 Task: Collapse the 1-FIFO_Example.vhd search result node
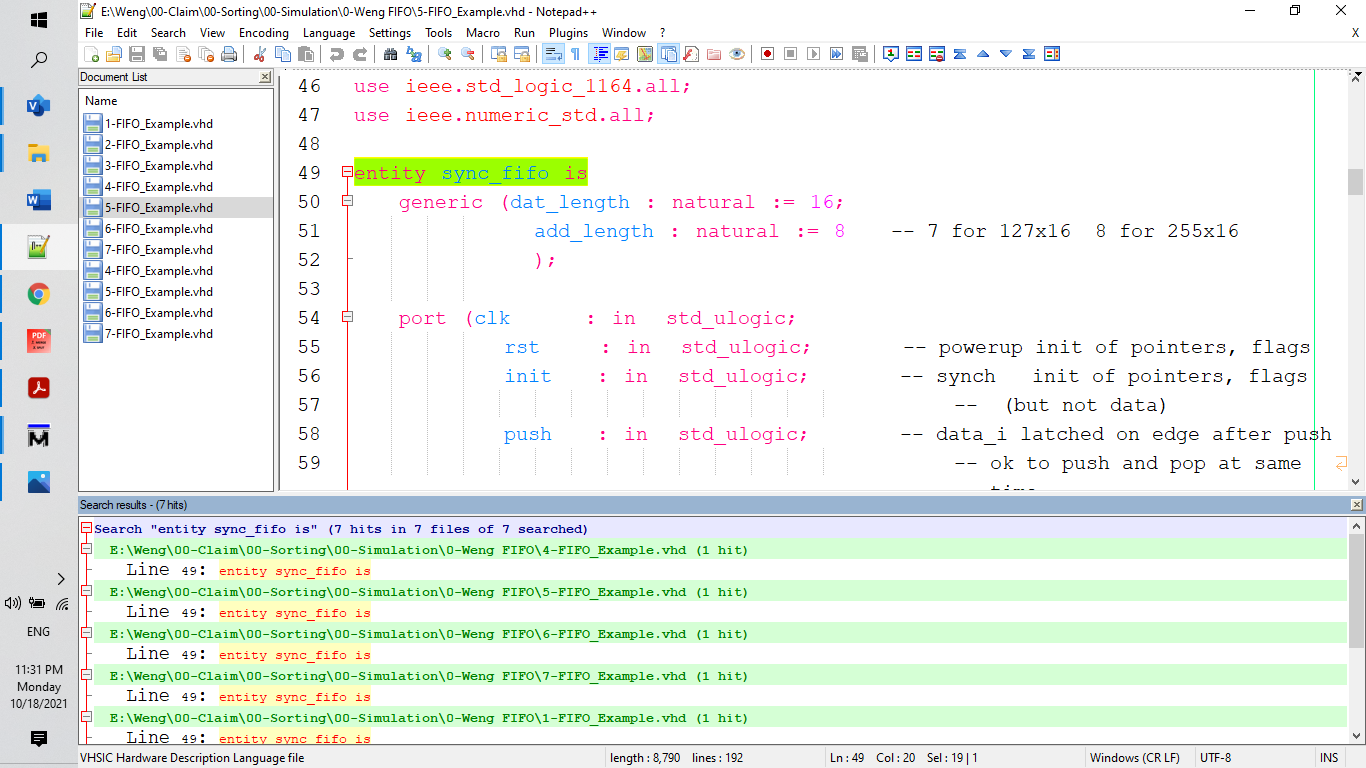pos(87,718)
